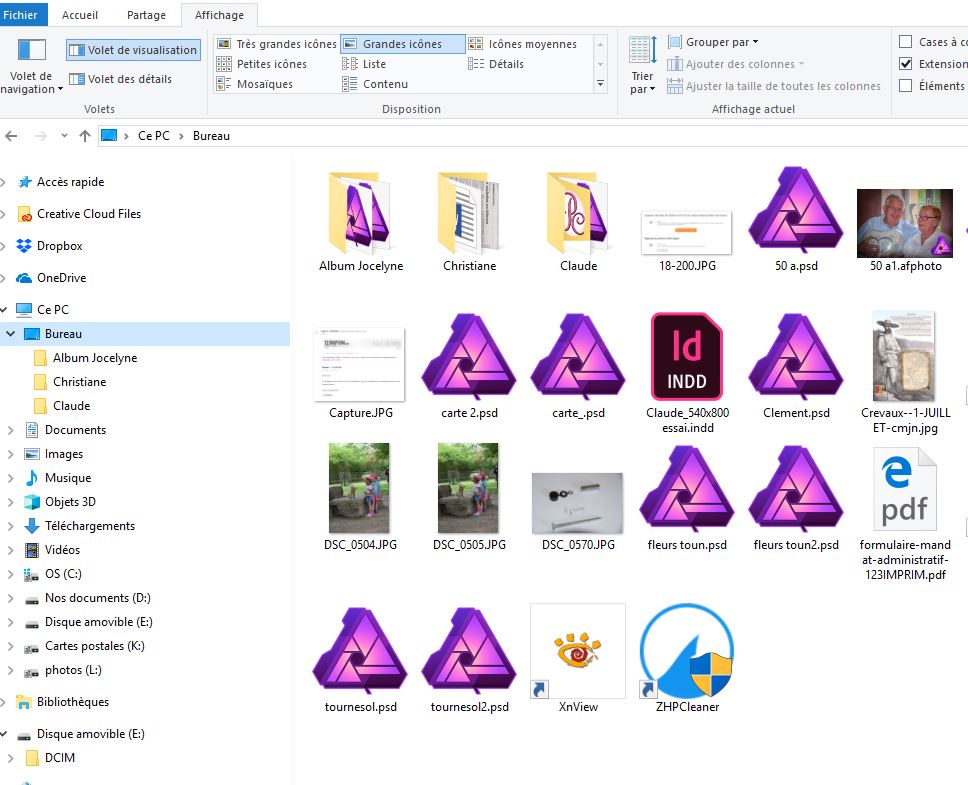
Task: Select the 50 a.psd file icon
Action: click(x=796, y=210)
